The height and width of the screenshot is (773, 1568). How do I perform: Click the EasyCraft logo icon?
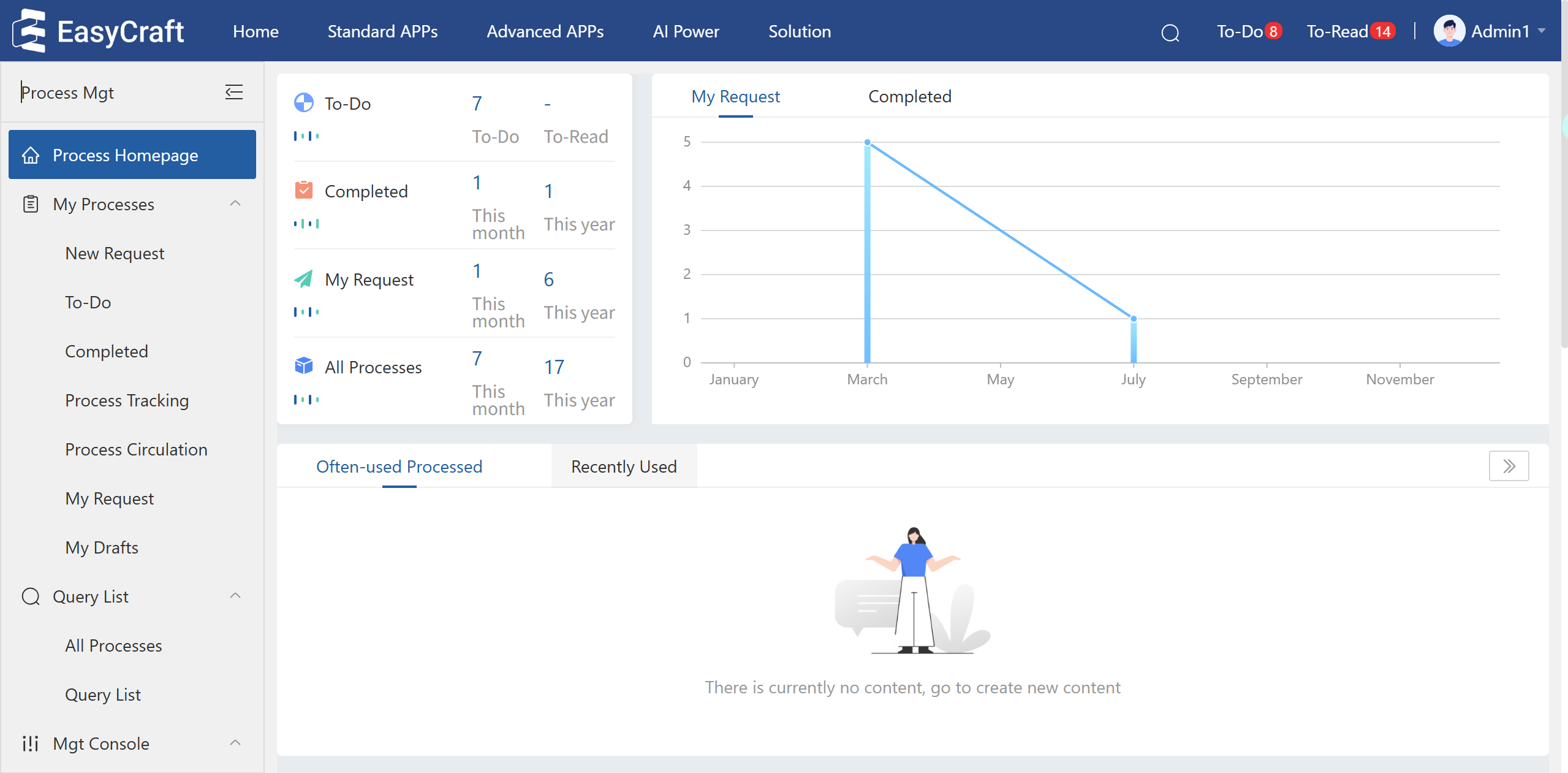(30, 31)
